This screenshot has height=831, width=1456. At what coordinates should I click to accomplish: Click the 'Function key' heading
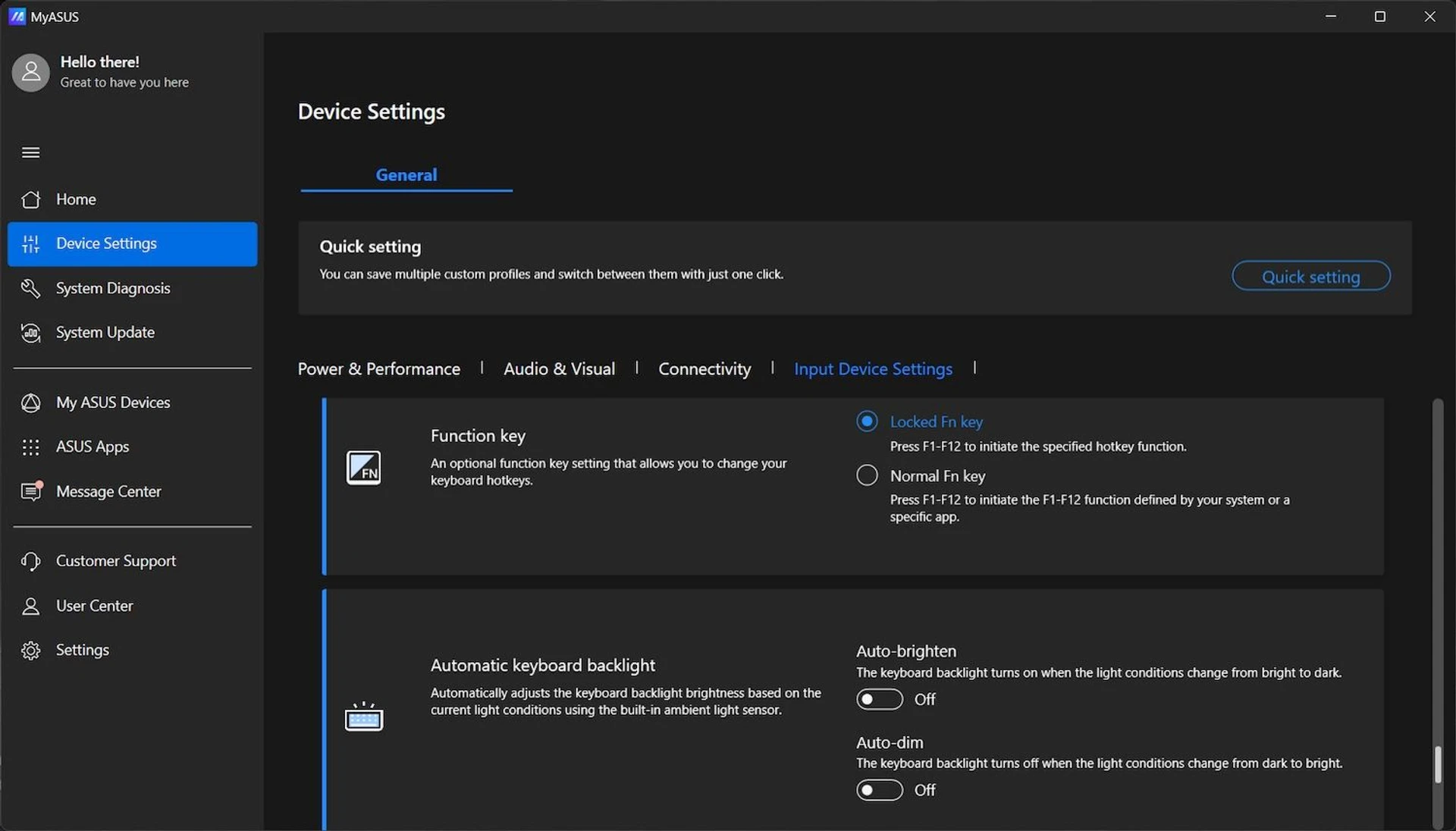(478, 436)
